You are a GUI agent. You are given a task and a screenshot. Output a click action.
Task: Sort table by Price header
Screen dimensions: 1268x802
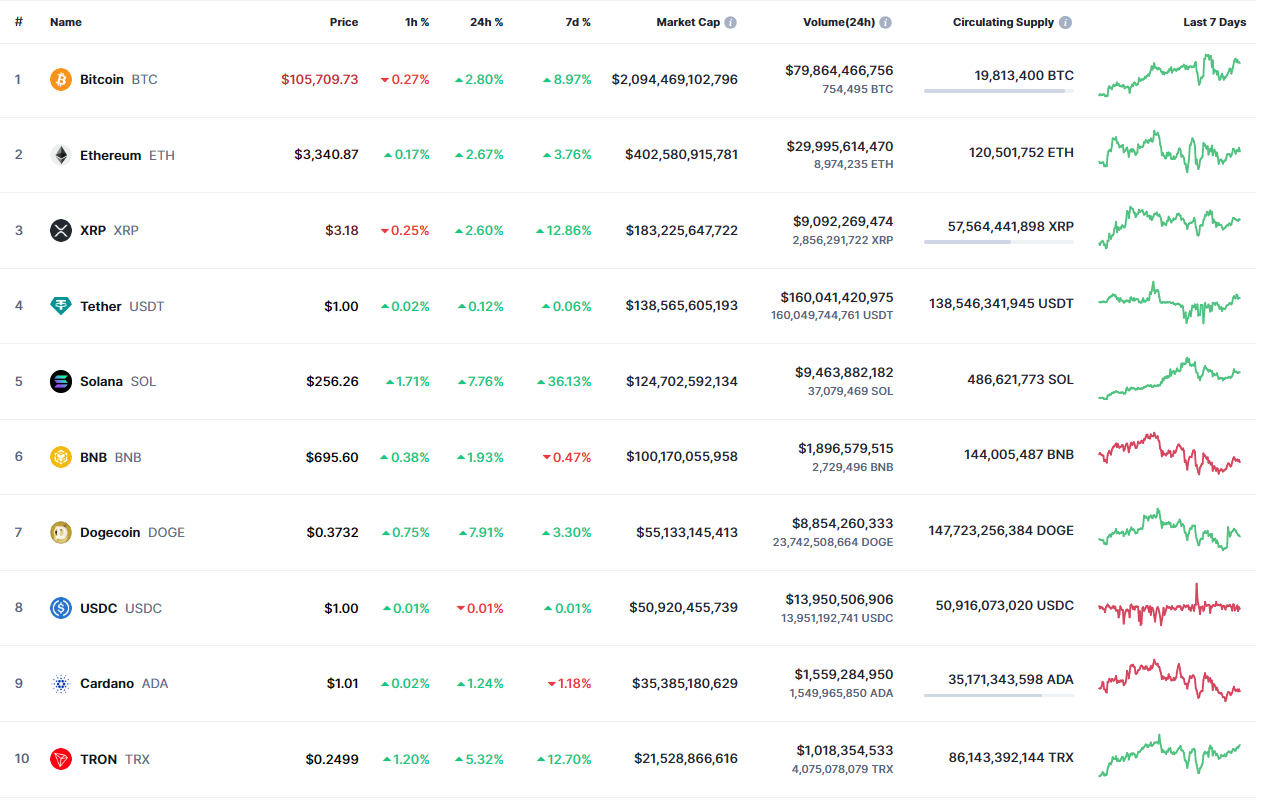pos(344,22)
